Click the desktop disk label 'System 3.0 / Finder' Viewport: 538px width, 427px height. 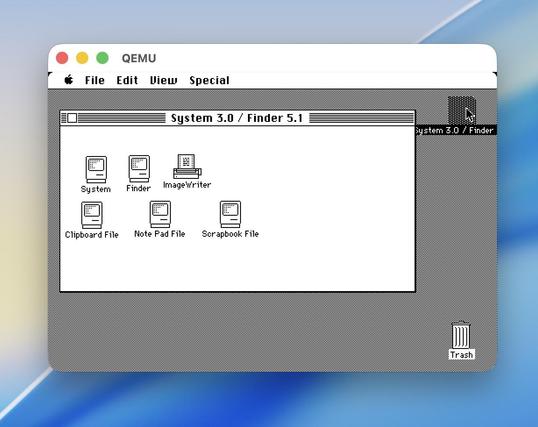(x=455, y=130)
